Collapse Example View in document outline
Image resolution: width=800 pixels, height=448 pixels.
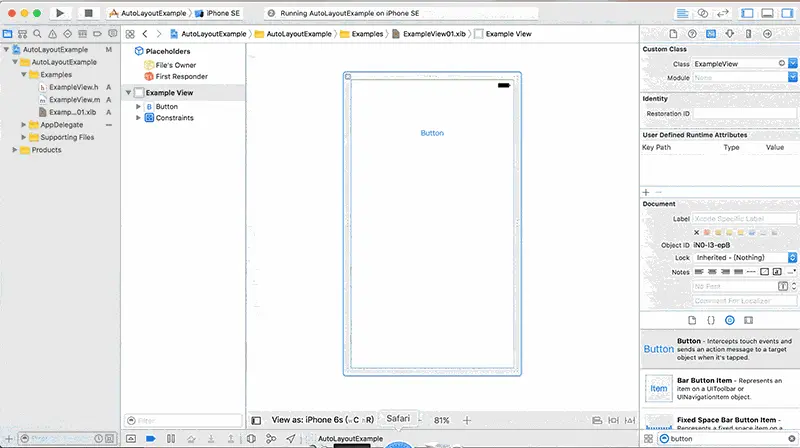click(128, 93)
